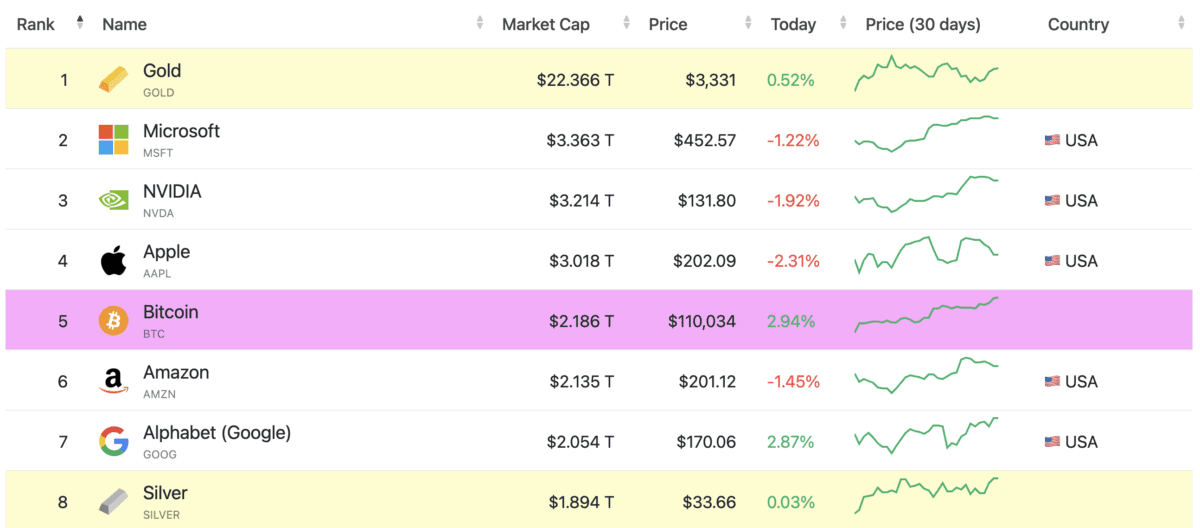The width and height of the screenshot is (1200, 528).
Task: Click Alphabet market cap $2.054 T
Action: click(580, 442)
